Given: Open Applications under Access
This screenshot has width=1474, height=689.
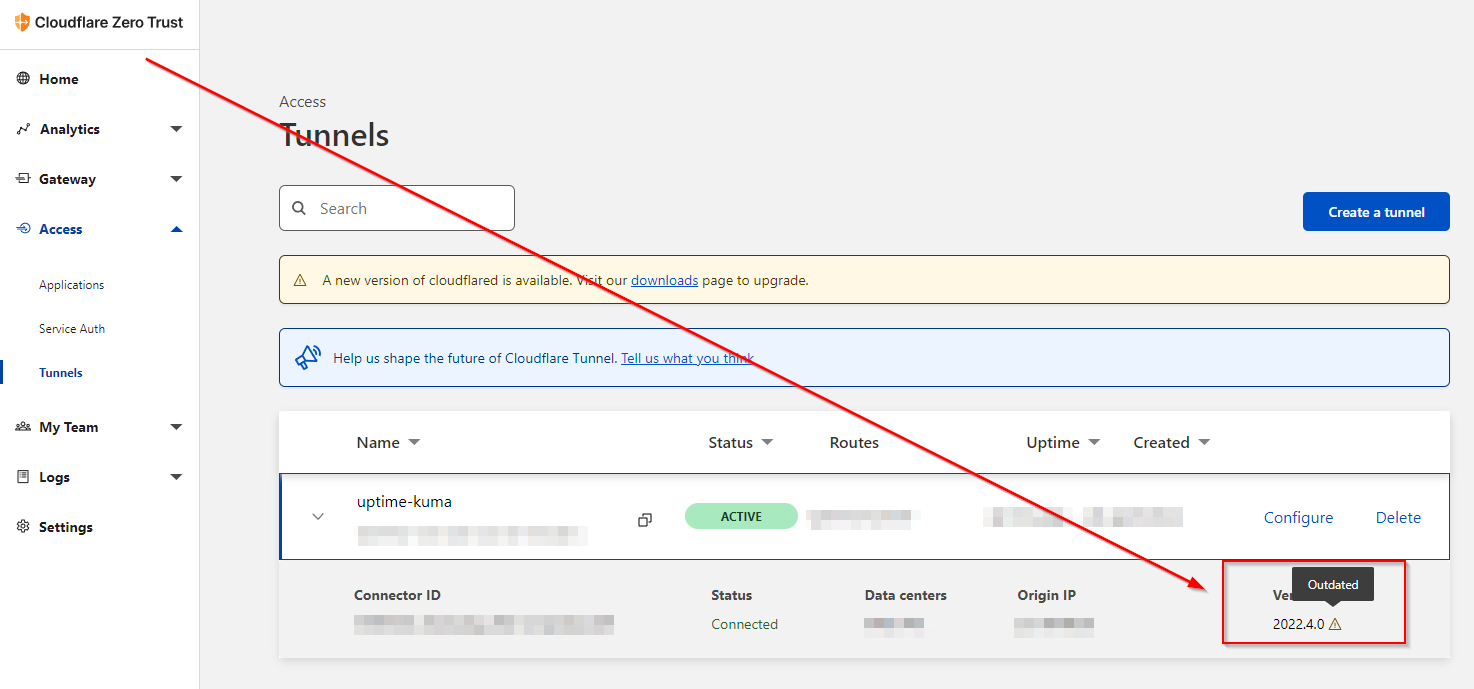Looking at the screenshot, I should [72, 285].
